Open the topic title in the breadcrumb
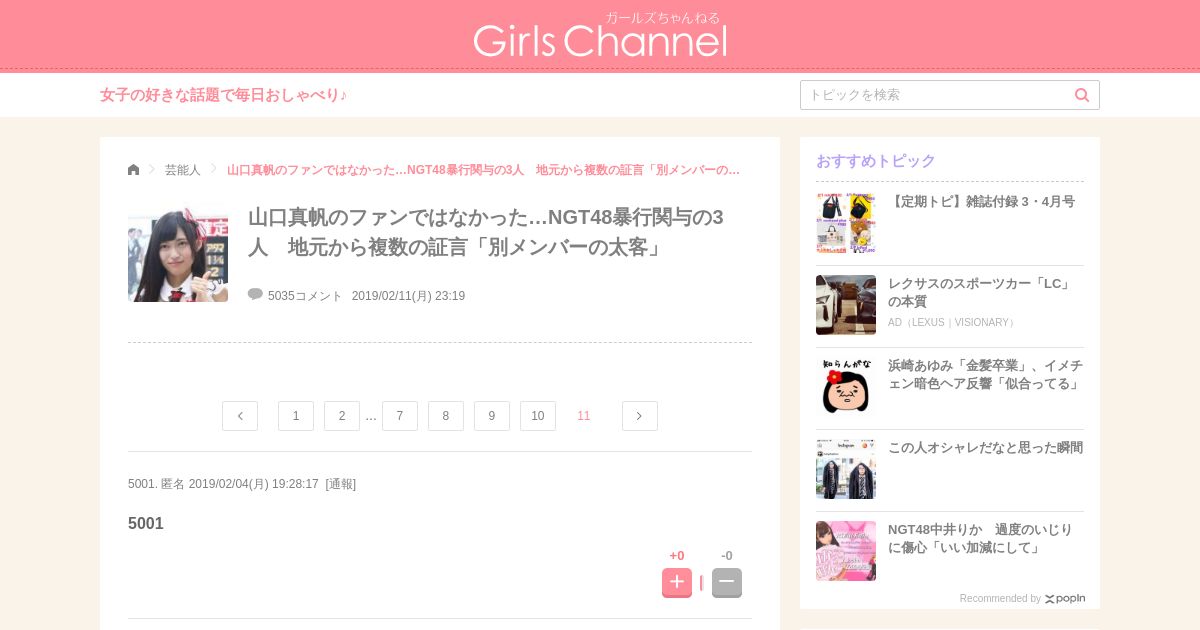Viewport: 1200px width, 630px height. 483,170
